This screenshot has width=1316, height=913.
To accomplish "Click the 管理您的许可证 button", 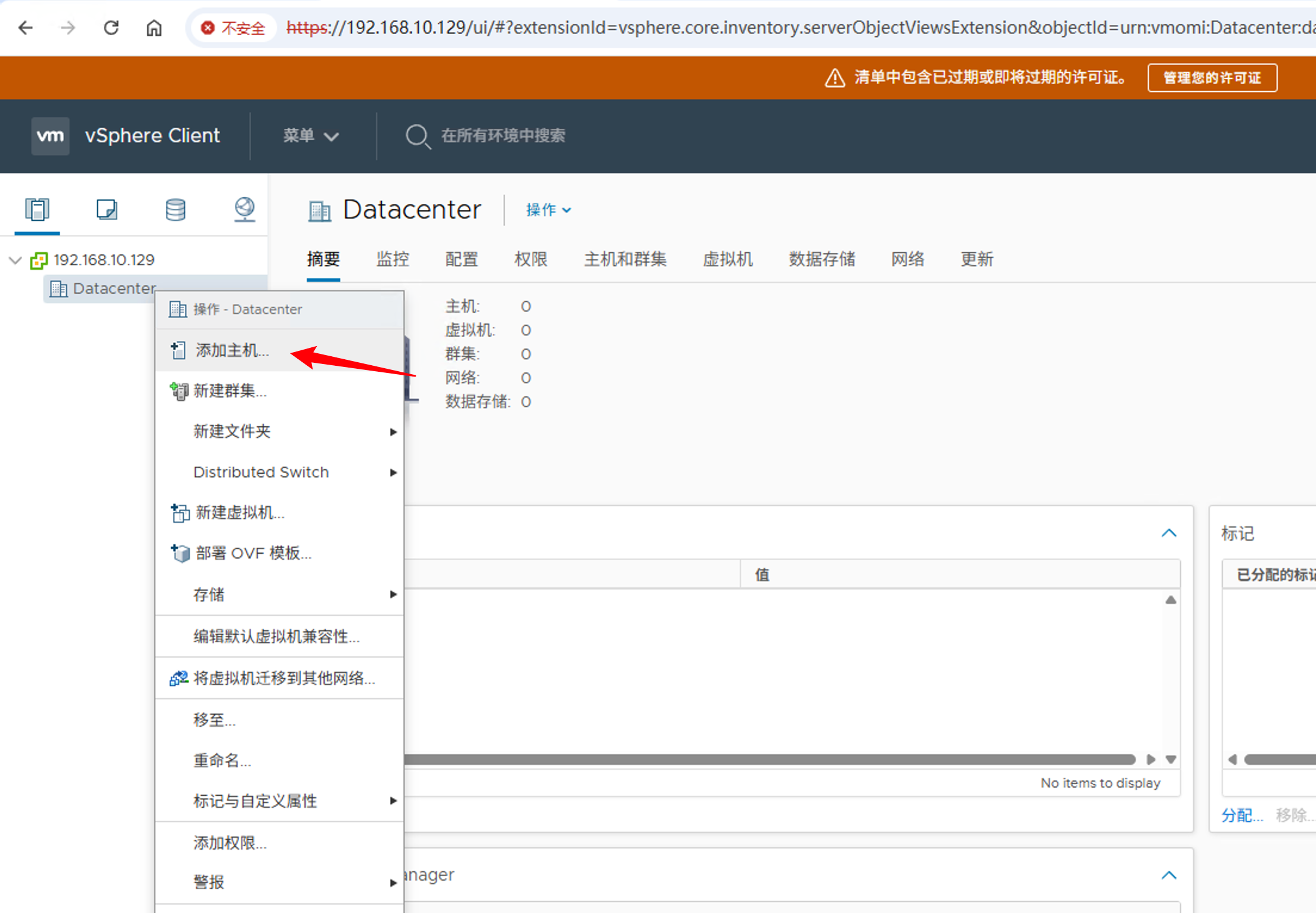I will click(x=1212, y=78).
